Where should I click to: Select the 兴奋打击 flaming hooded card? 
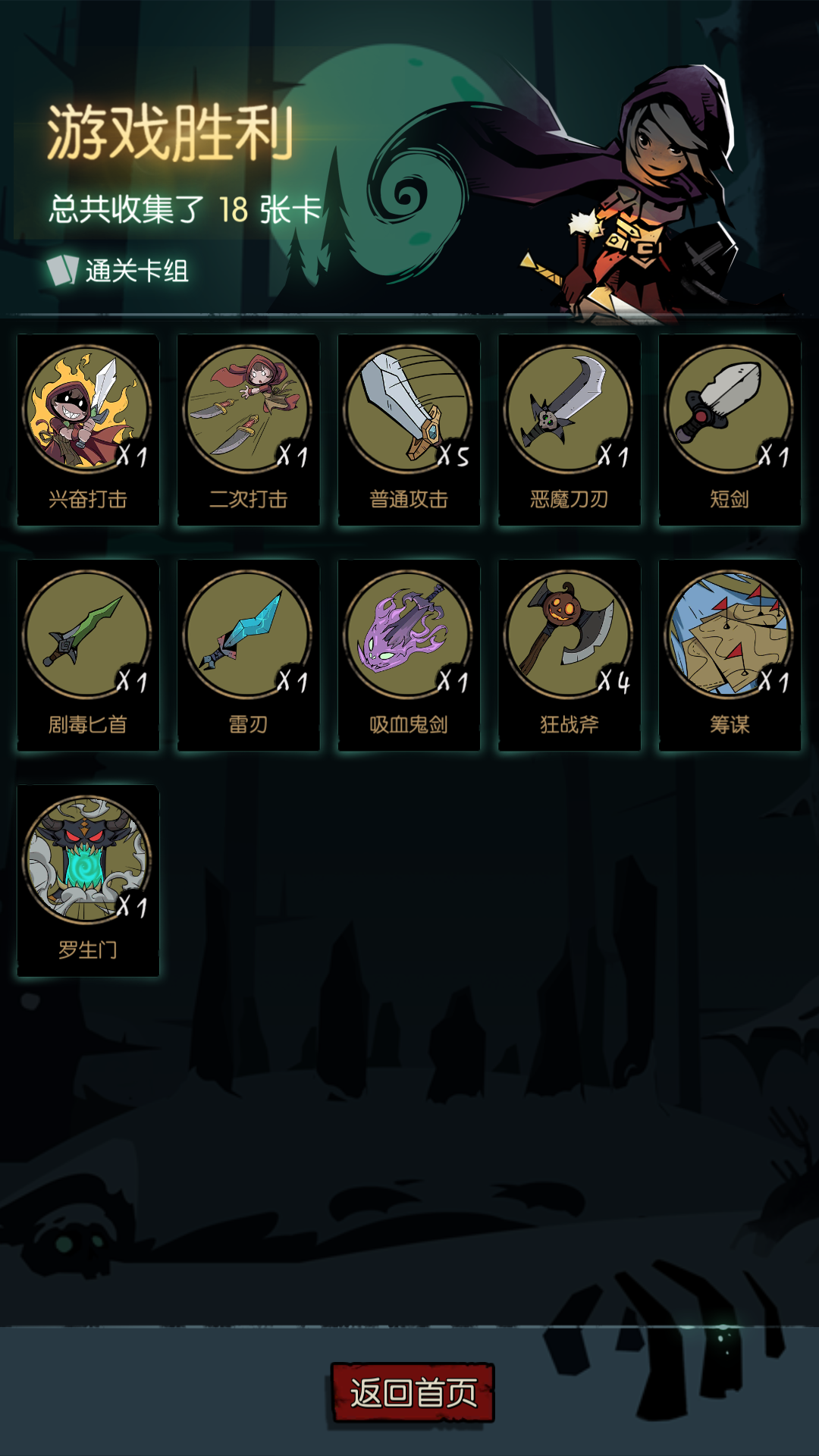click(88, 430)
